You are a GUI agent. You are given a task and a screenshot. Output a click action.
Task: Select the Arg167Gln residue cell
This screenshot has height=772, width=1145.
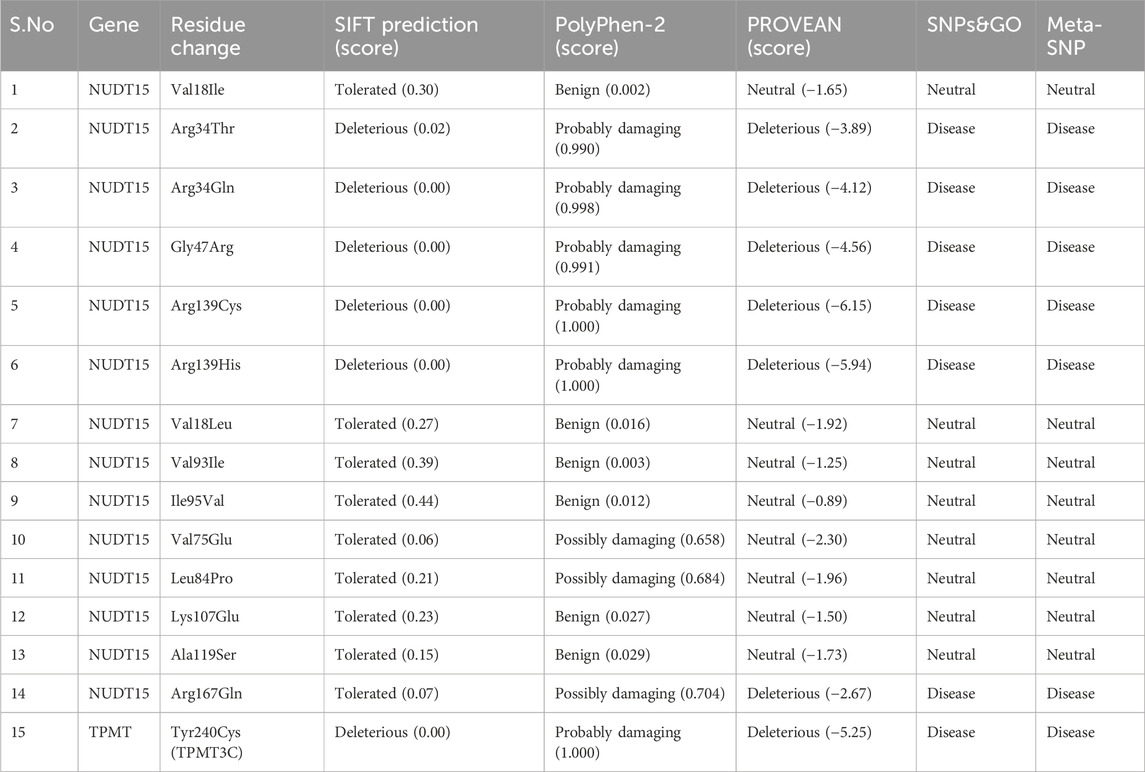point(207,693)
